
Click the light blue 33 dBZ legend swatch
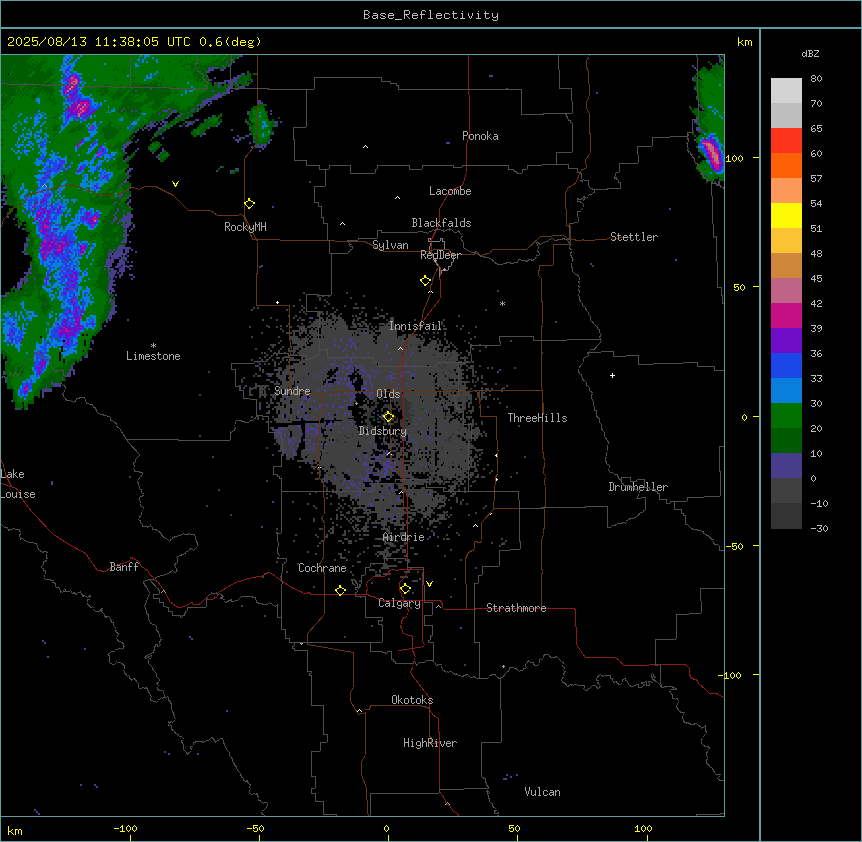(786, 391)
